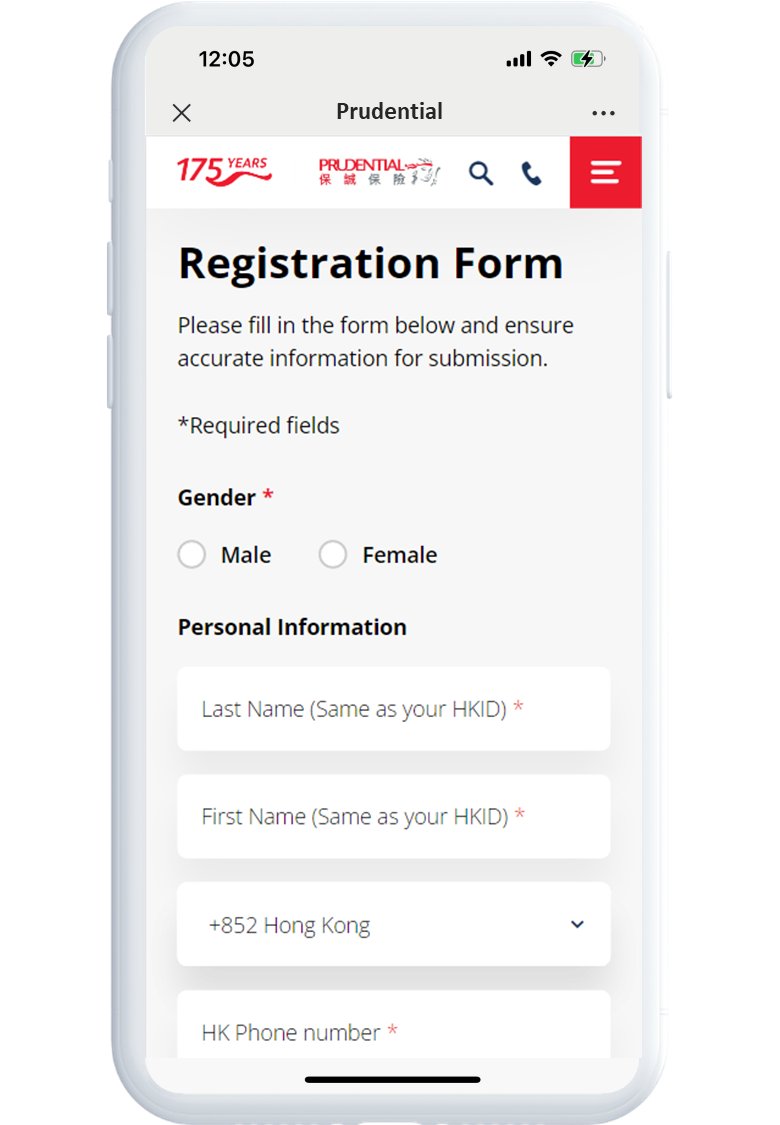Tap the Wi-Fi icon in status bar
The image size is (780, 1125).
(551, 59)
